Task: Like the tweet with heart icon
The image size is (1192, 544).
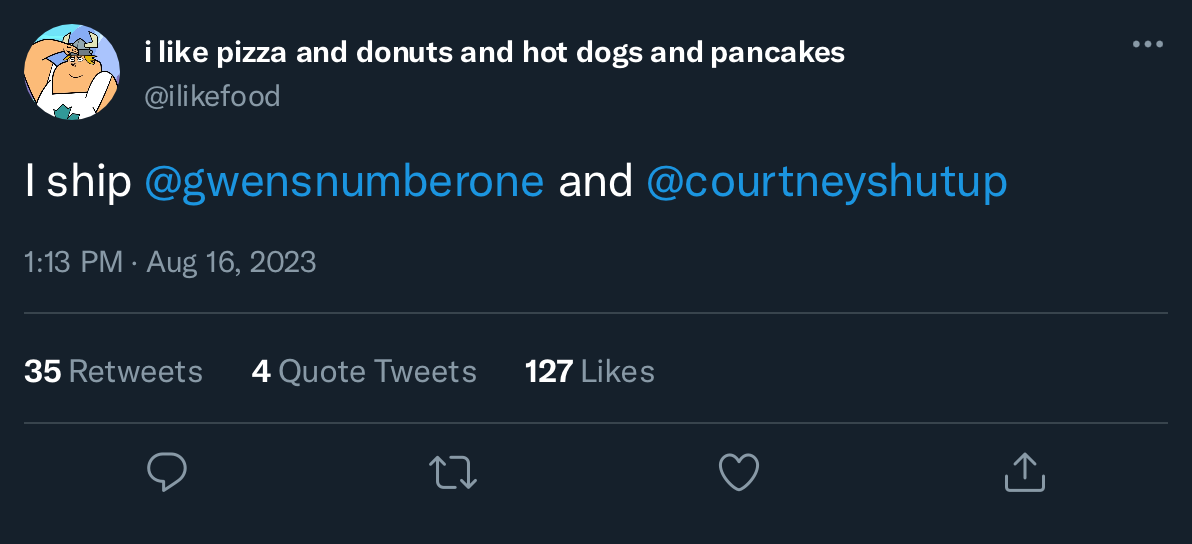Action: pyautogui.click(x=739, y=472)
